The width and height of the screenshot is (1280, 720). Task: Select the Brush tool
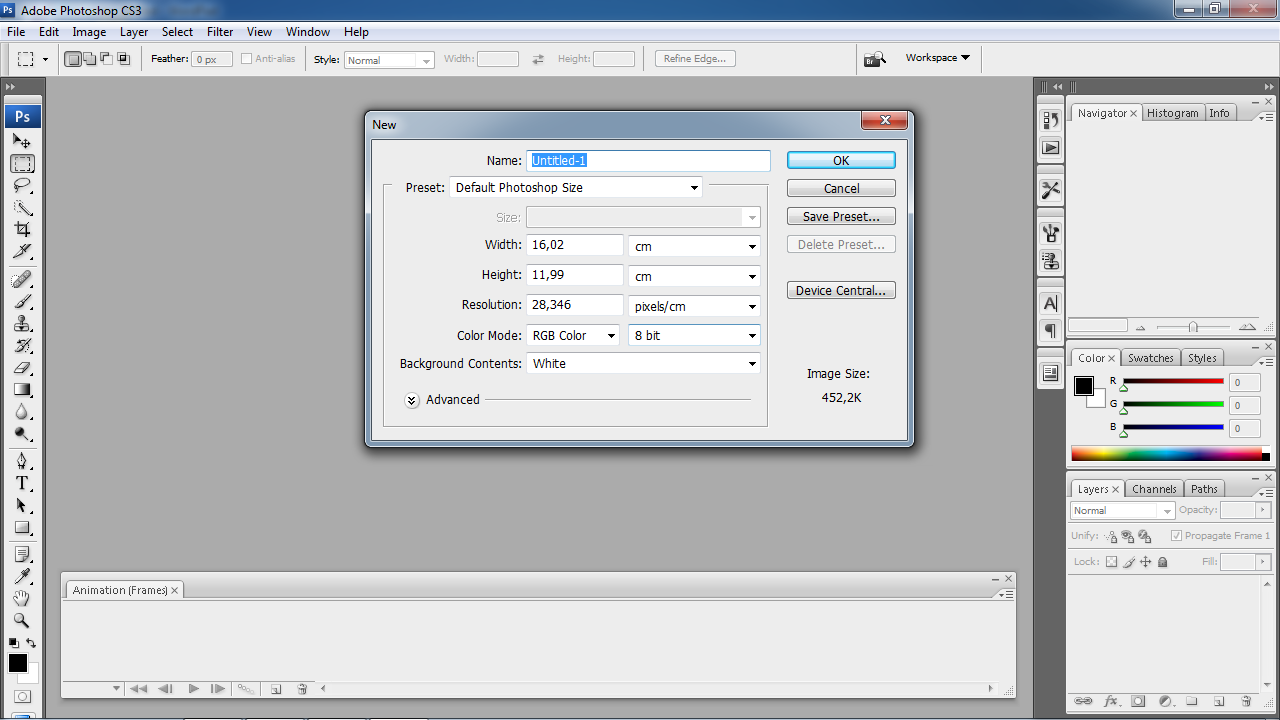point(22,301)
